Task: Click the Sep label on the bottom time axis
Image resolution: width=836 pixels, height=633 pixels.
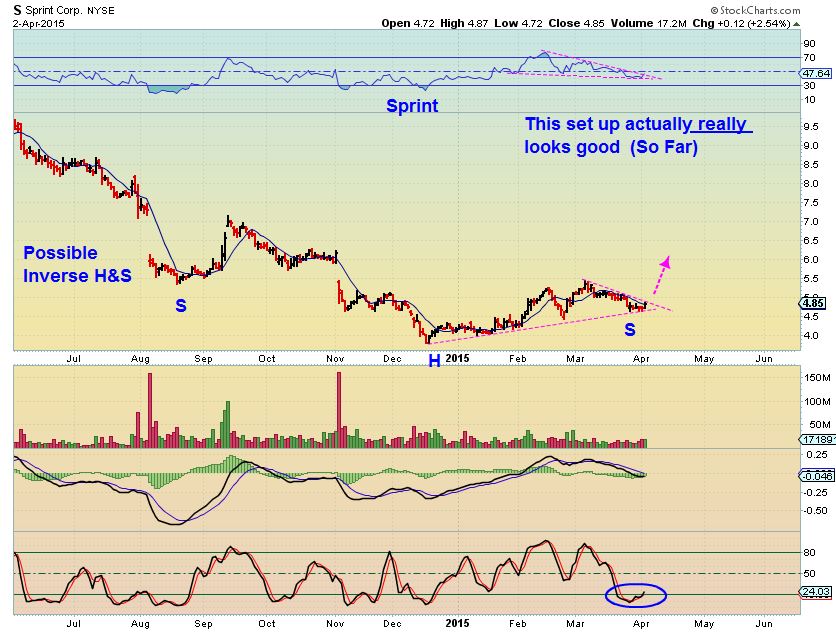Action: 203,624
